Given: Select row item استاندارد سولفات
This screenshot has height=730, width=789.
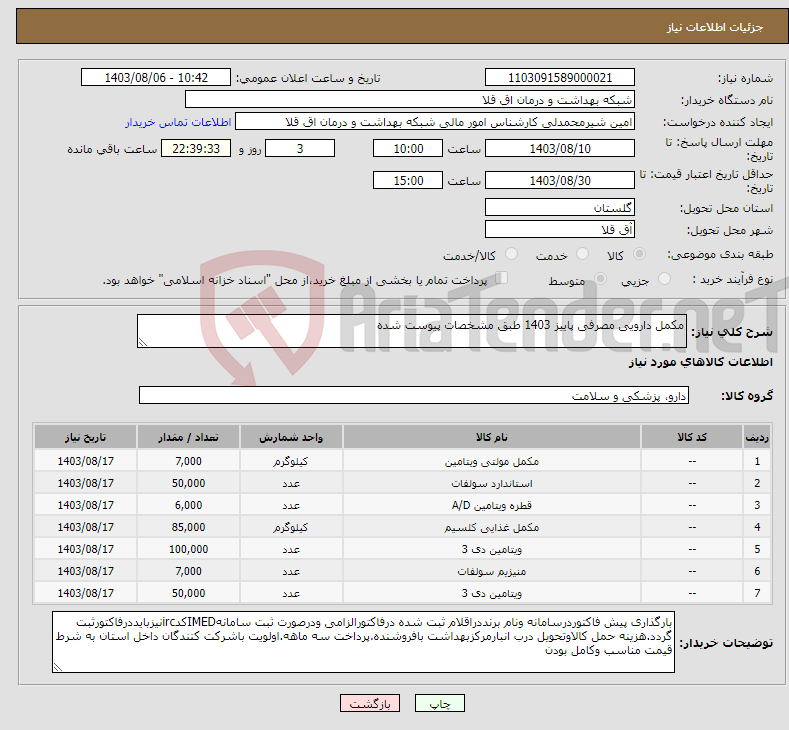Looking at the screenshot, I should 492,483.
